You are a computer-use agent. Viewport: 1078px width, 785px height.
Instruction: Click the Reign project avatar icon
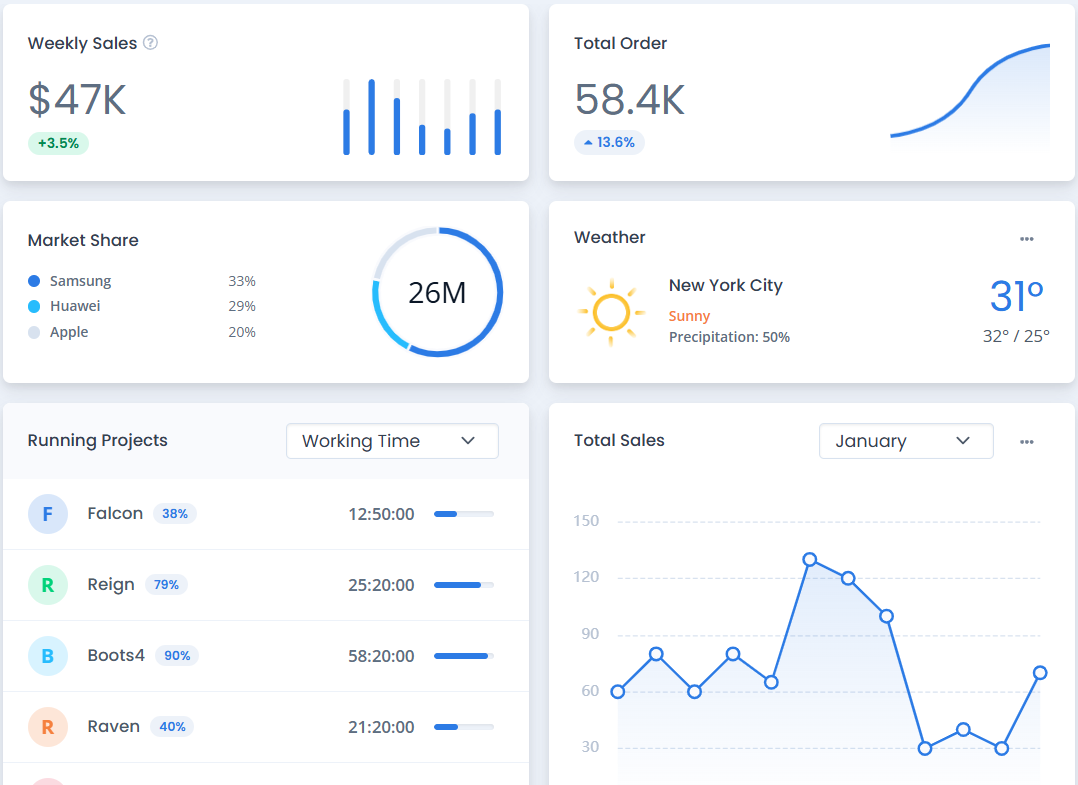[x=48, y=585]
